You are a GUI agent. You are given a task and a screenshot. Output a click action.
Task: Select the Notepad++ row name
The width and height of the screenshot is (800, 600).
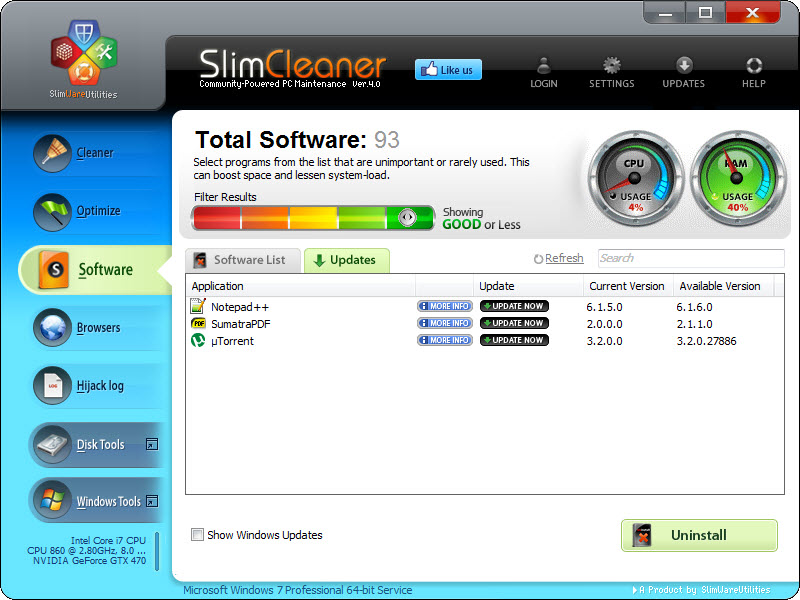240,307
